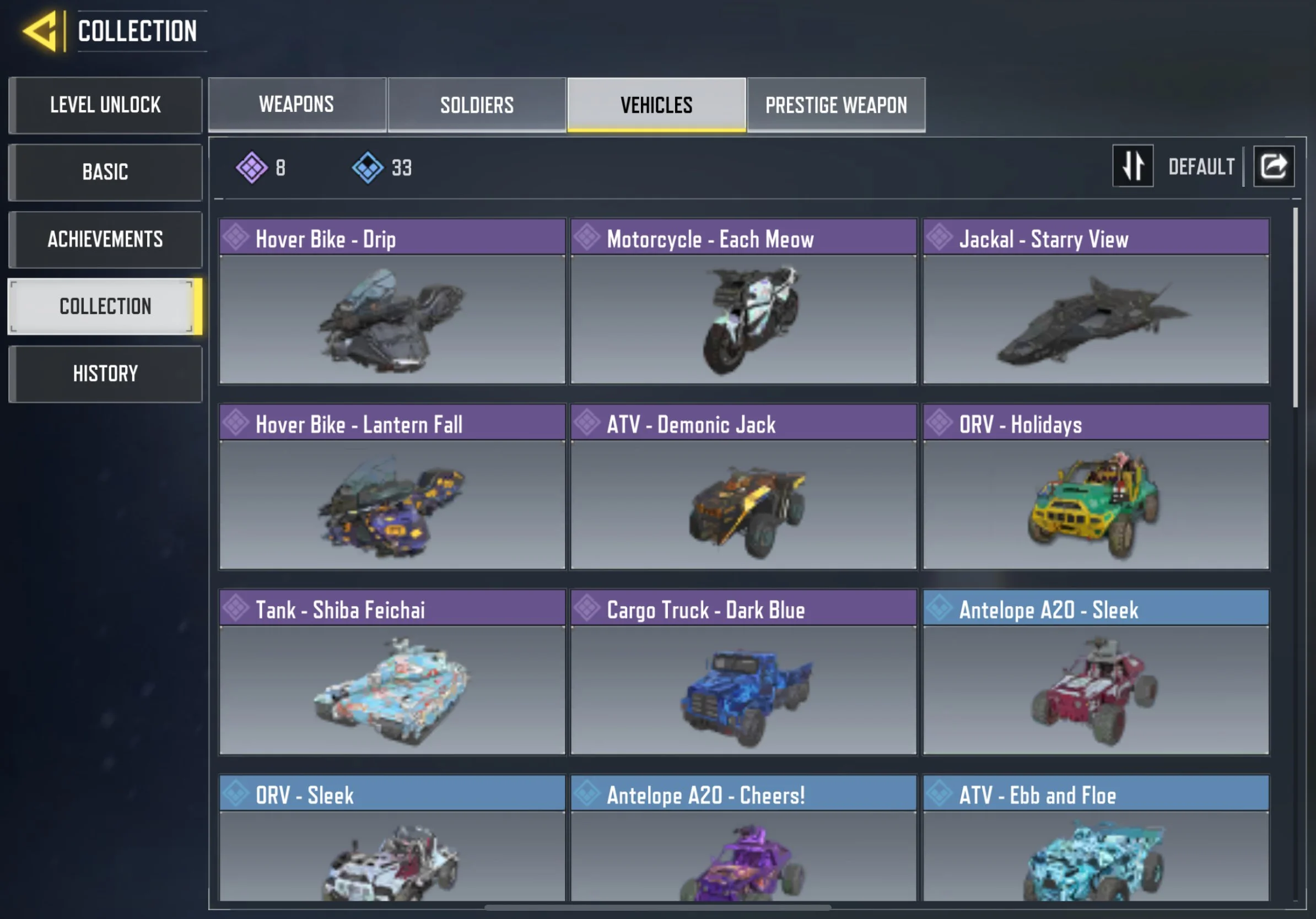Image resolution: width=1316 pixels, height=919 pixels.
Task: Select the ORV - Holidays vehicle skin
Action: coord(1096,487)
